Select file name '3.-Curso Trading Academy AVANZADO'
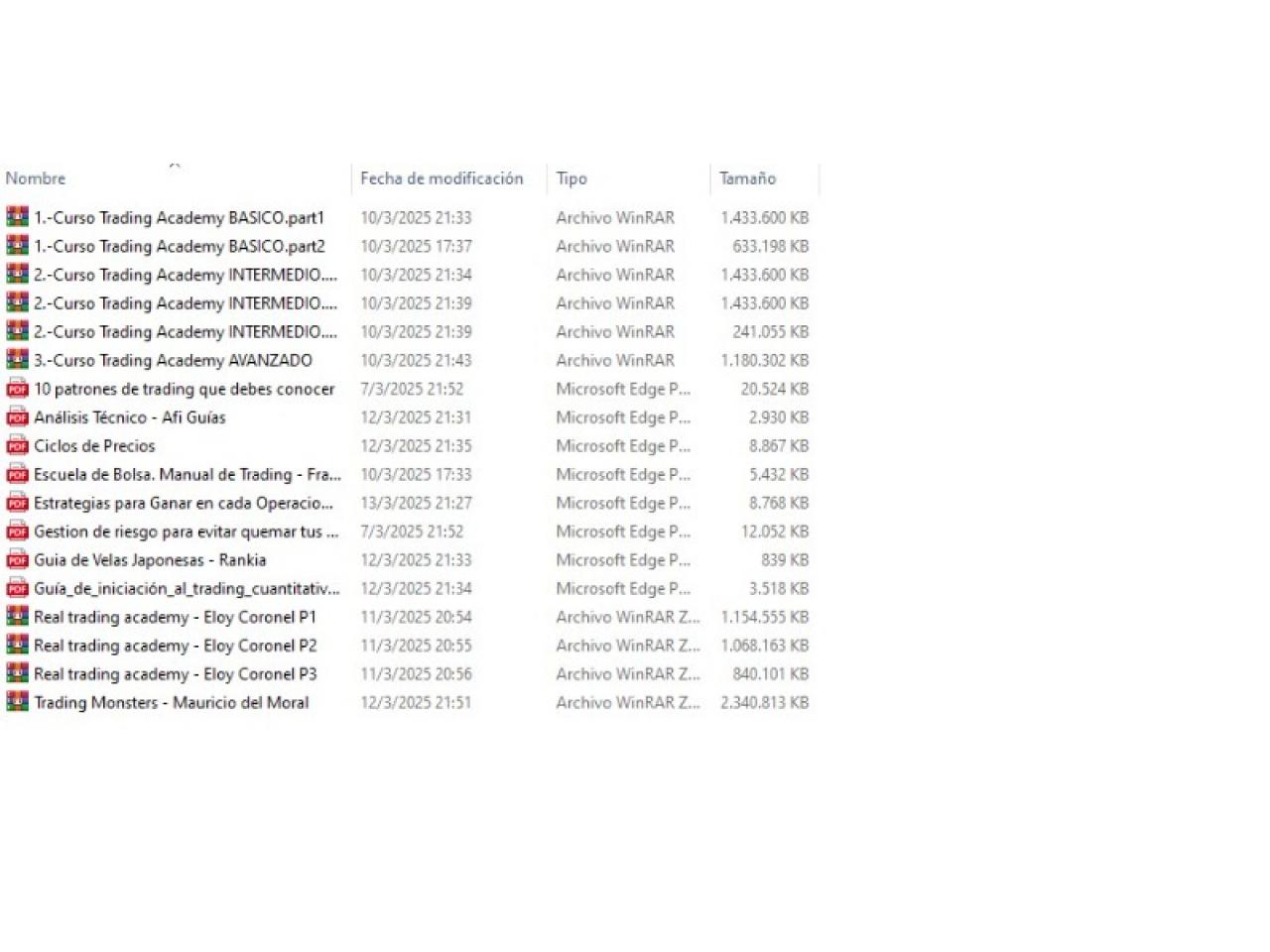1270x952 pixels. tap(173, 360)
